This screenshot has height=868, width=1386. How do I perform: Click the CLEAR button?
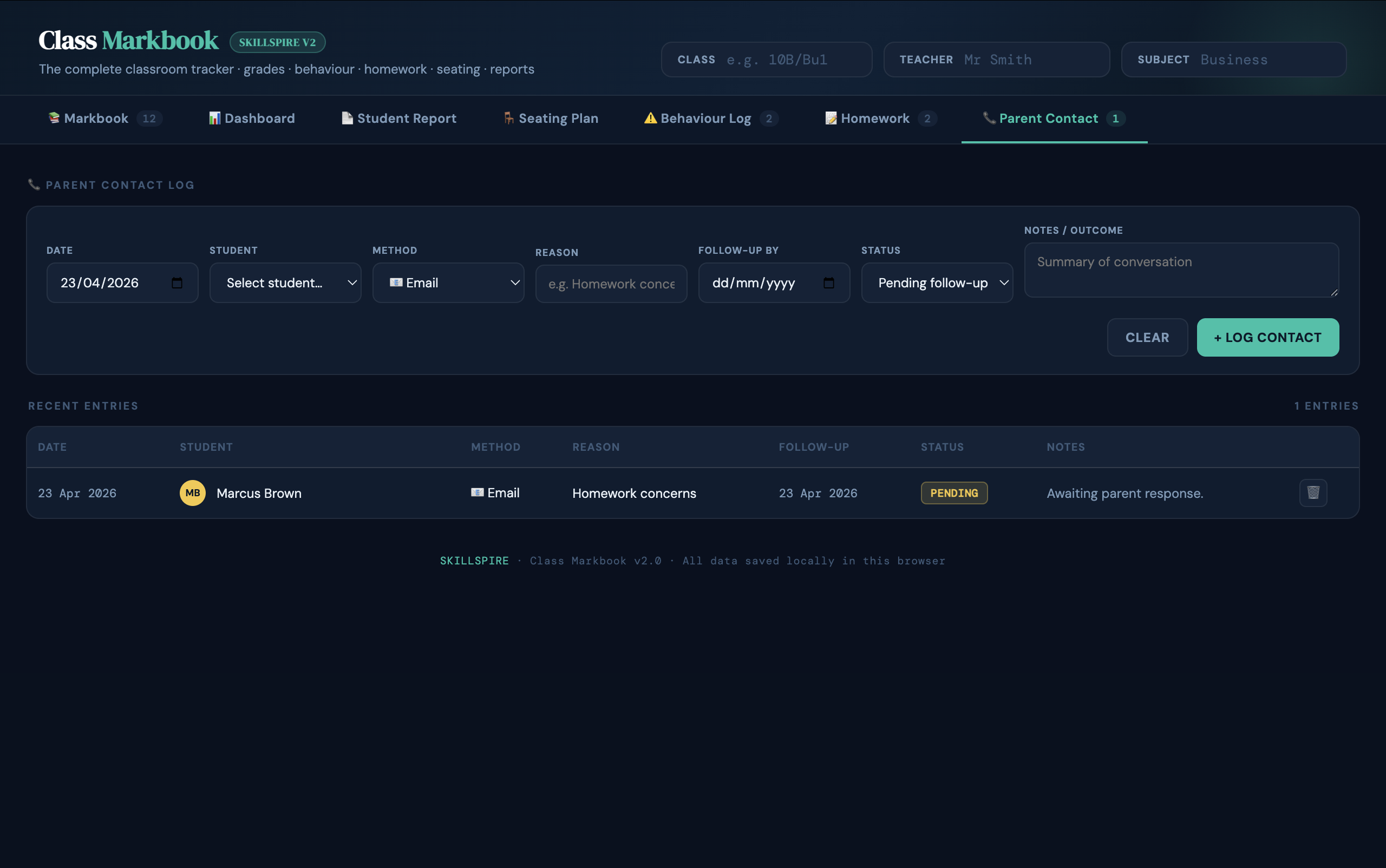[x=1147, y=338]
